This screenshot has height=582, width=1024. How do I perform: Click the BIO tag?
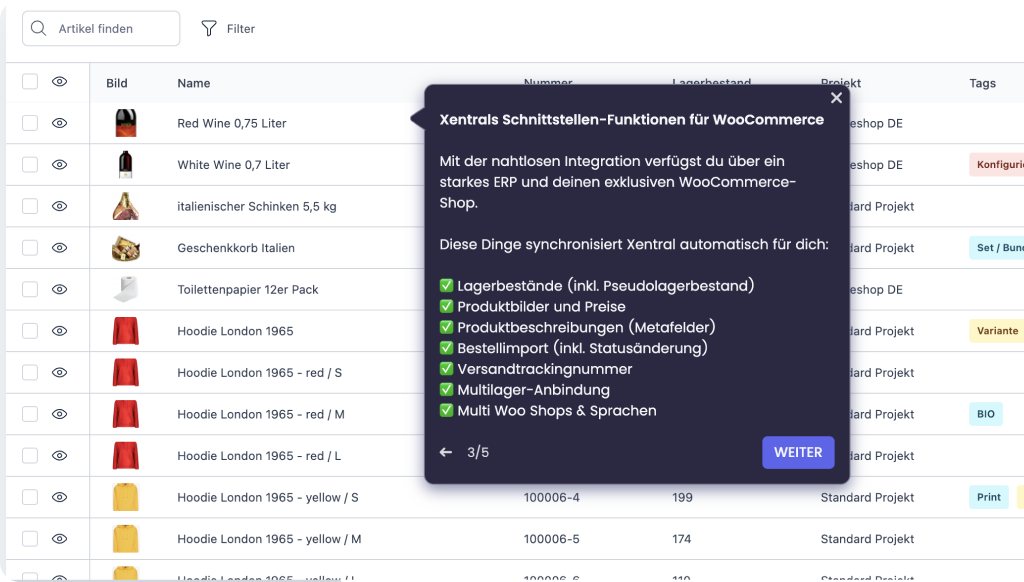pyautogui.click(x=985, y=414)
